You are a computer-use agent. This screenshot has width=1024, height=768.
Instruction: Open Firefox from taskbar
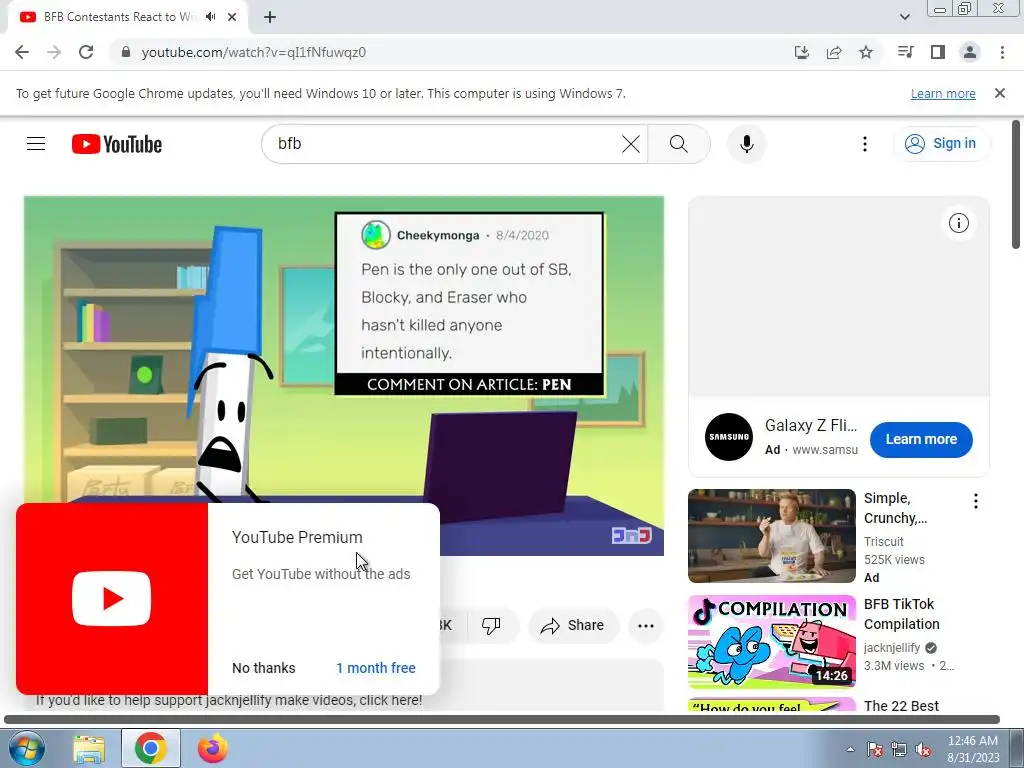coord(212,748)
